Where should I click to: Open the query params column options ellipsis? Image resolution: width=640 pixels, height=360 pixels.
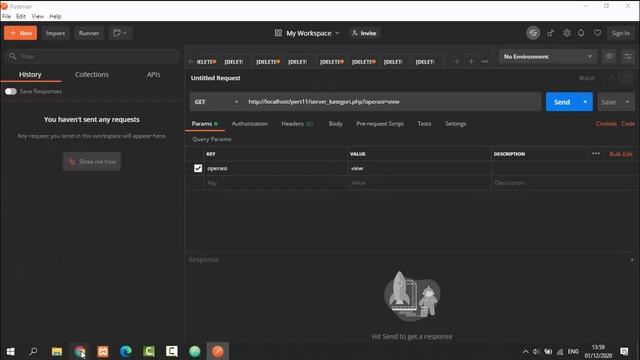(x=596, y=154)
